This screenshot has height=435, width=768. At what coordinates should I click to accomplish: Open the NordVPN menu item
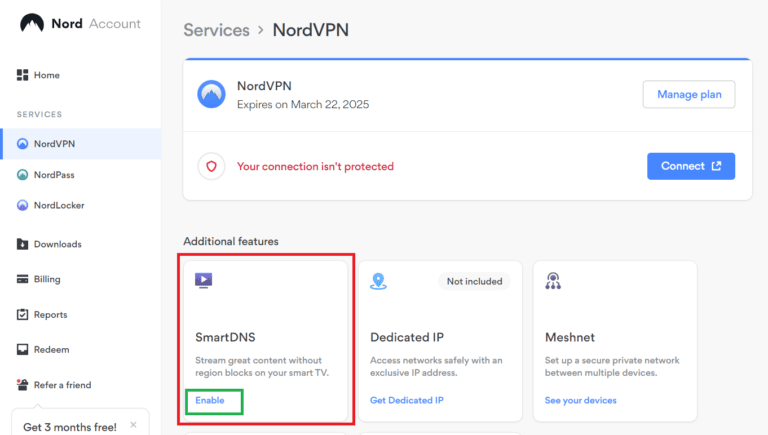point(54,144)
